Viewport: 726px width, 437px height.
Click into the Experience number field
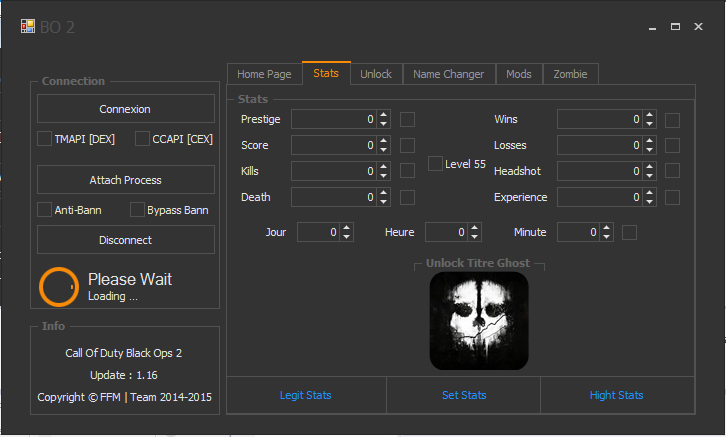(600, 197)
